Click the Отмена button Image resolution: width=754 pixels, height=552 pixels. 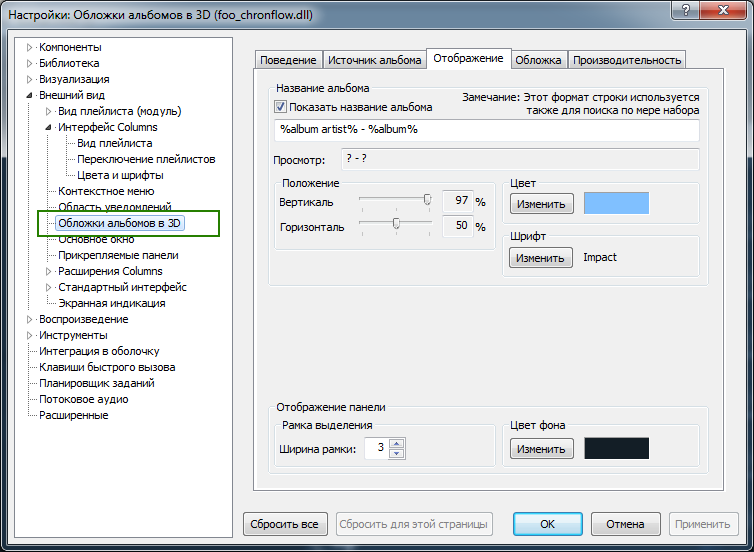click(625, 524)
